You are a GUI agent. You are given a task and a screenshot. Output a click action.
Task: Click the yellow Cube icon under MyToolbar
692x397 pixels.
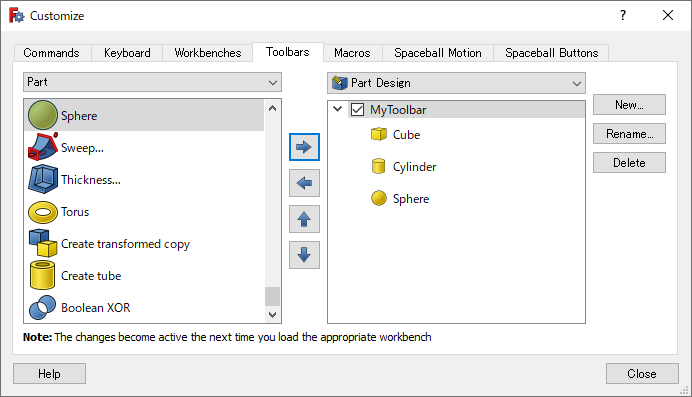pyautogui.click(x=379, y=134)
